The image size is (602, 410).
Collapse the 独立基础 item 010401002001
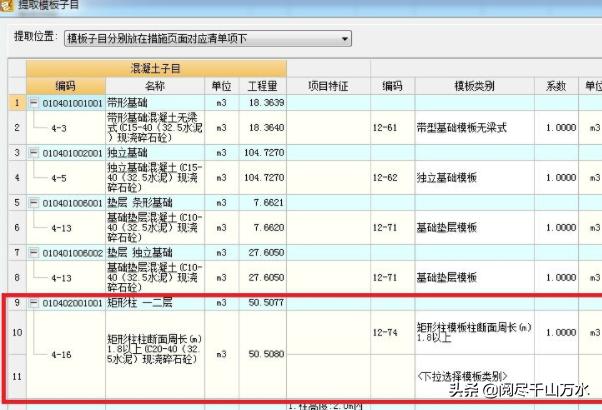tap(34, 152)
